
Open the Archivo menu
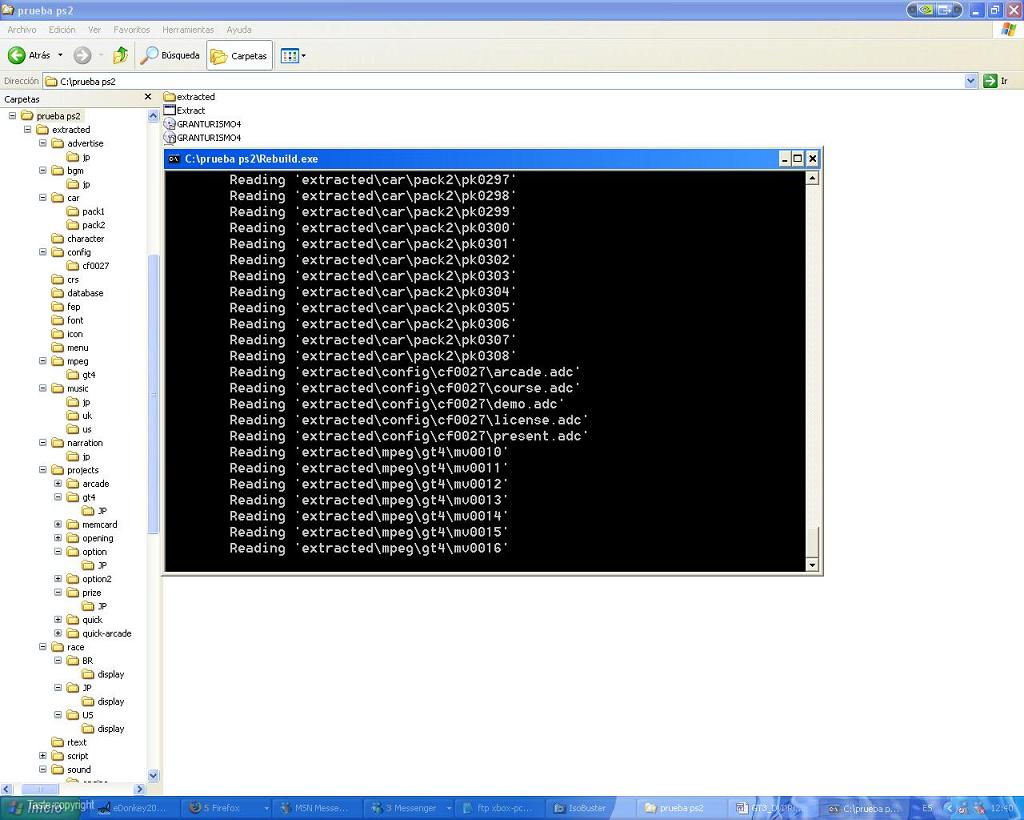[22, 29]
